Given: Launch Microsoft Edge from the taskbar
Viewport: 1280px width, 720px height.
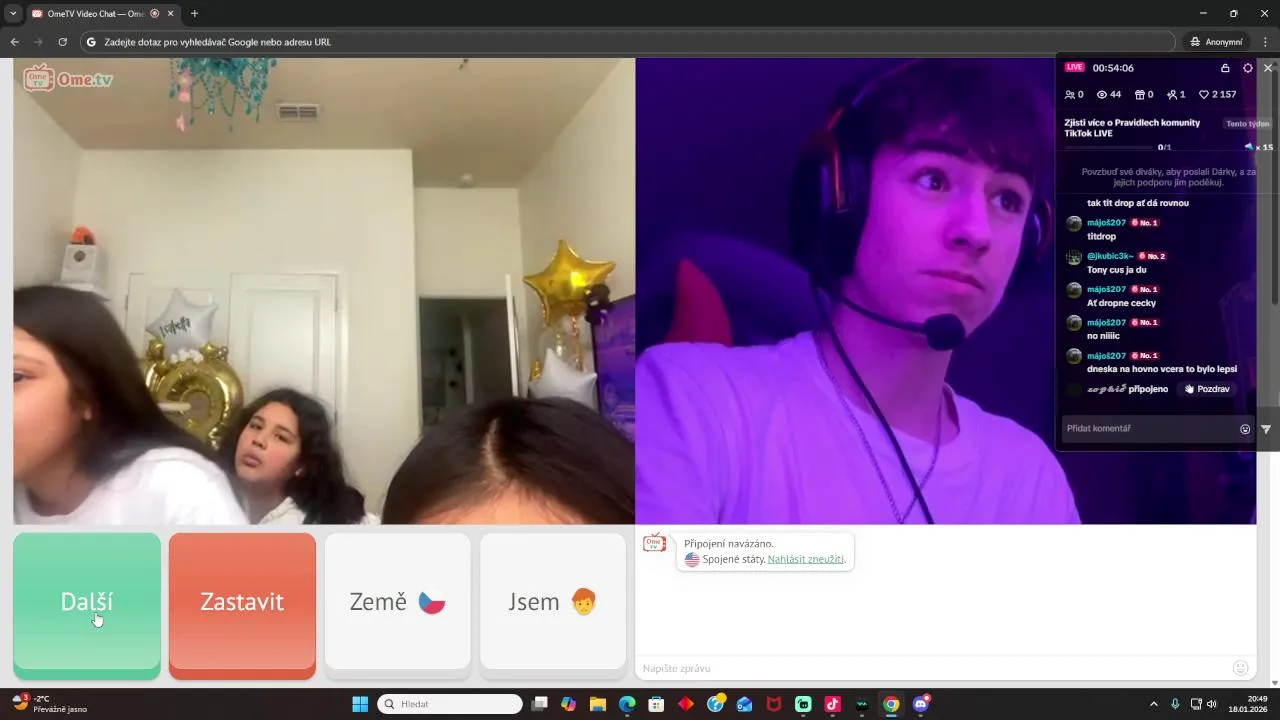Looking at the screenshot, I should coord(627,704).
